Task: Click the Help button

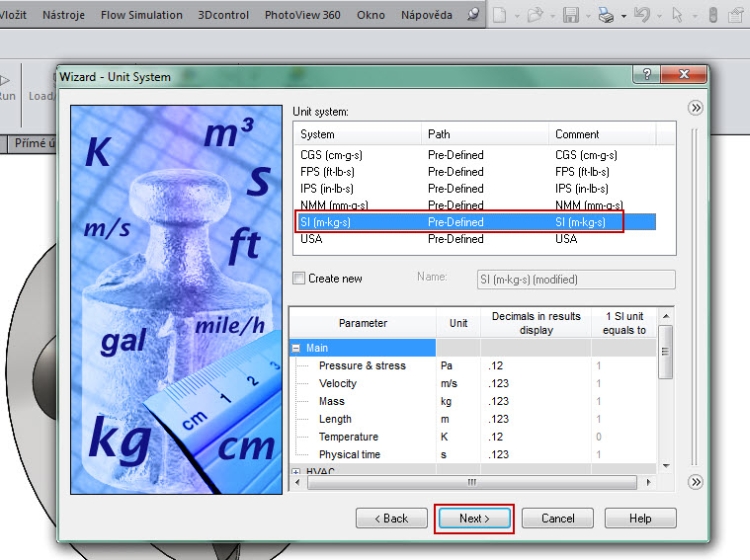Action: click(640, 518)
